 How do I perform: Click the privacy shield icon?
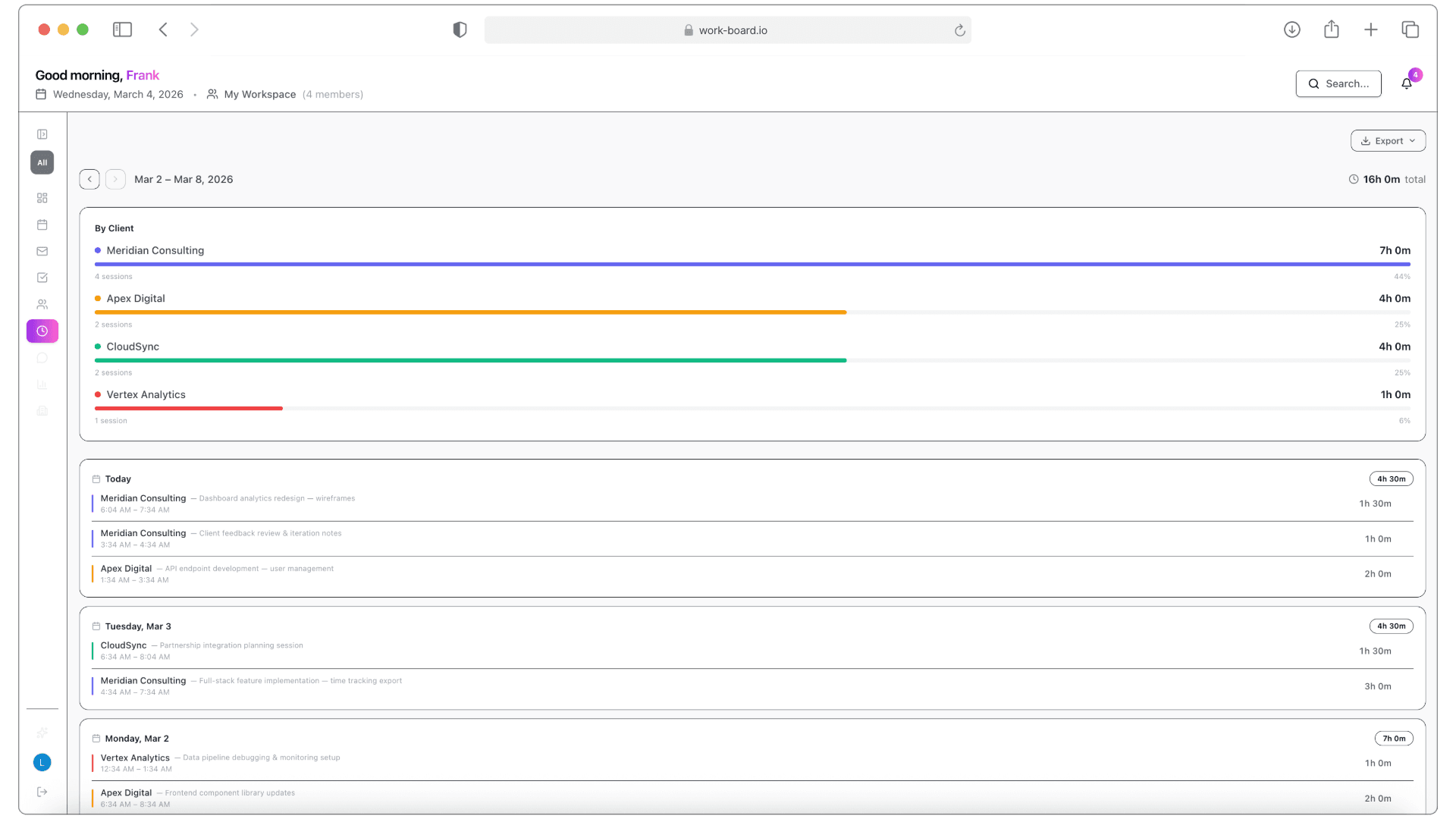(460, 30)
